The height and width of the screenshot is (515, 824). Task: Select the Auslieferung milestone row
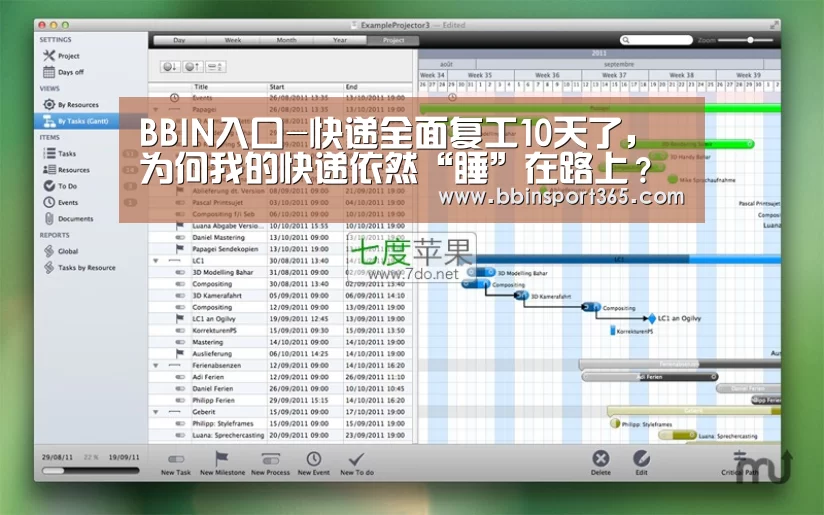pyautogui.click(x=281, y=354)
